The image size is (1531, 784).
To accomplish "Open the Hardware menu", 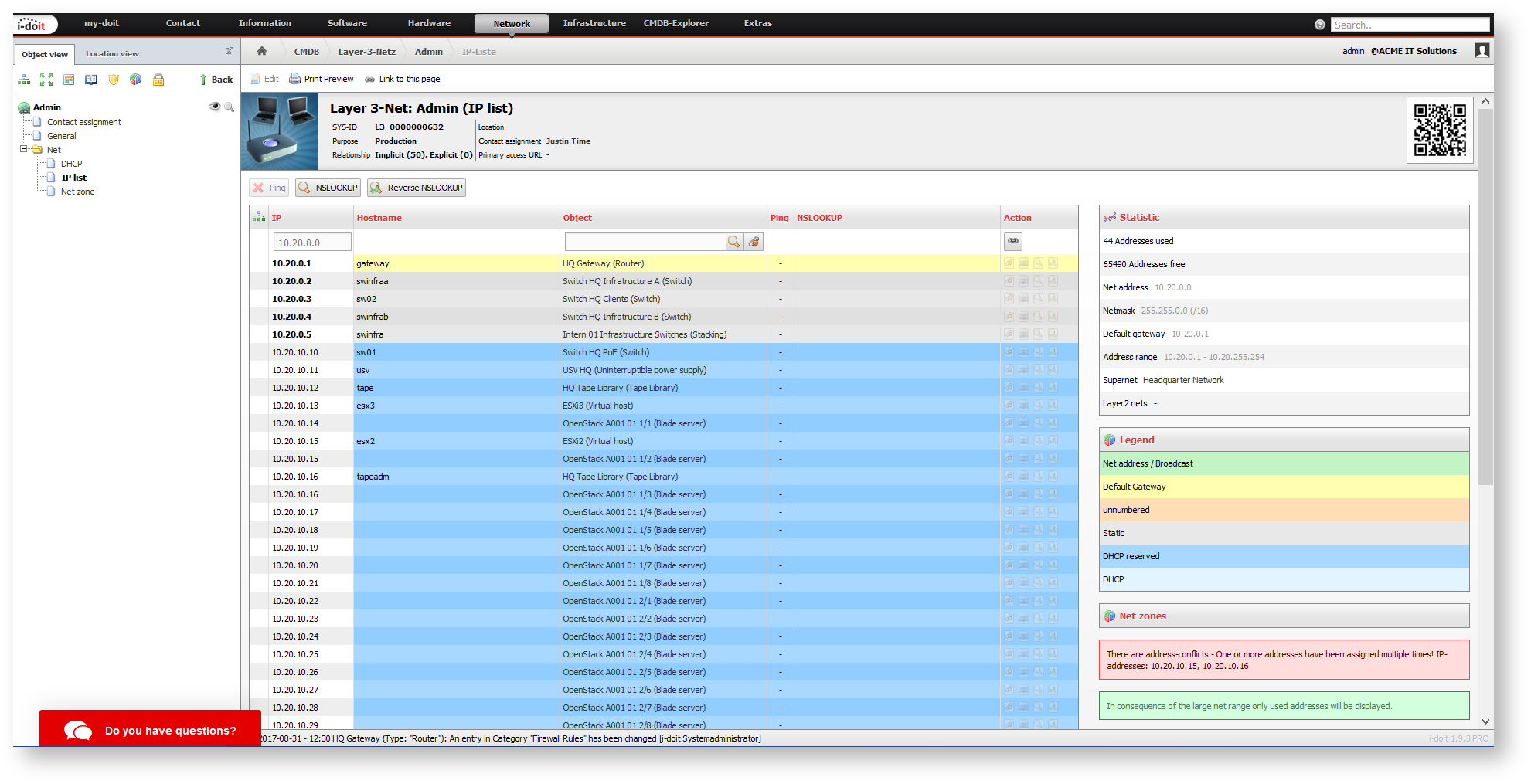I will (429, 23).
